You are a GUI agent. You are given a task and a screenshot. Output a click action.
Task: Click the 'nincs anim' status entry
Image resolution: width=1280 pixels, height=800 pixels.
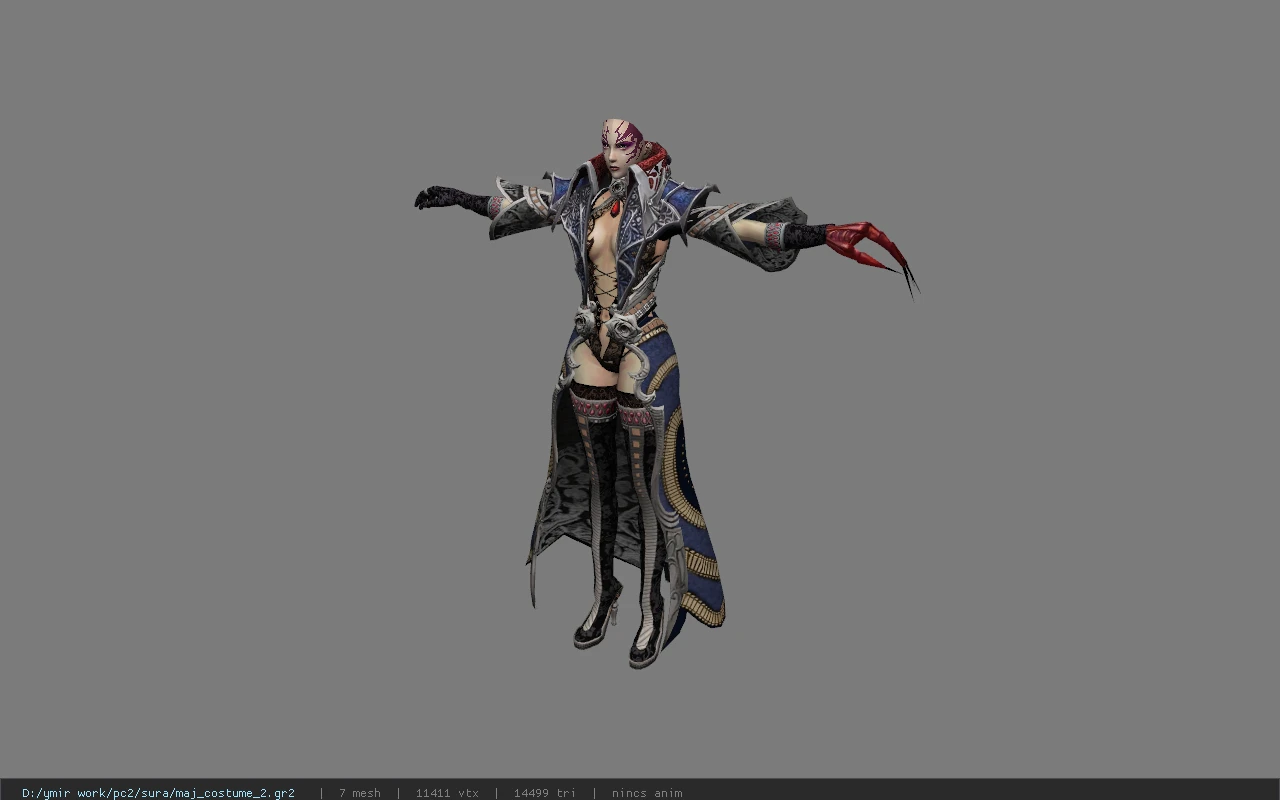click(647, 793)
